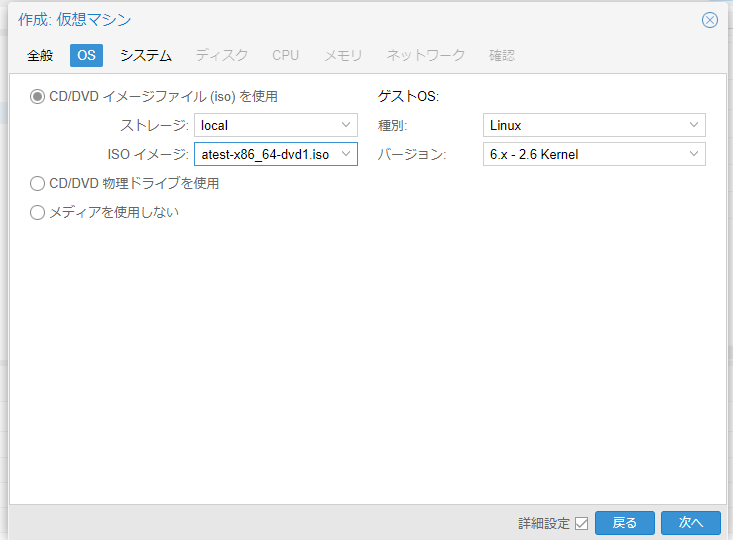
Task: Expand the ストレージ dropdown arrow
Action: pyautogui.click(x=346, y=125)
